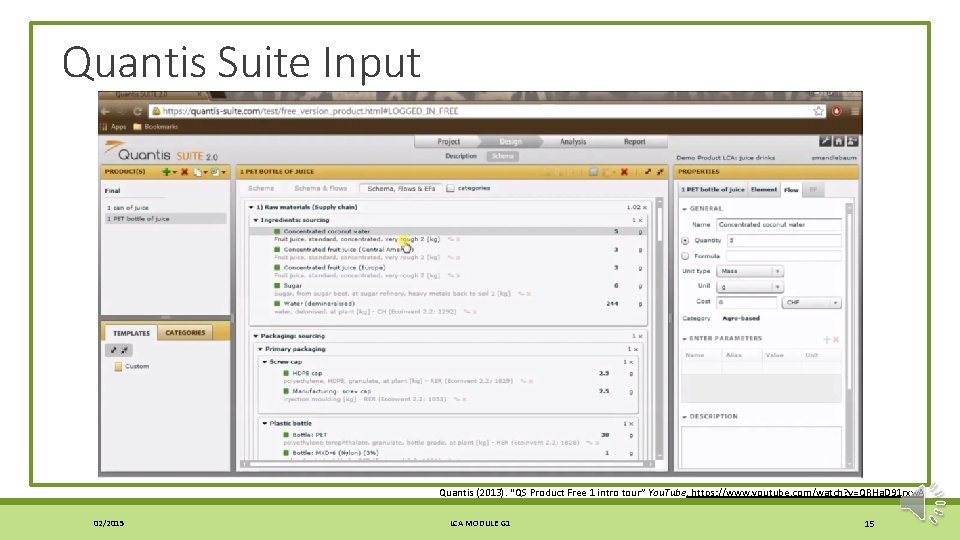Open the CATEGORIES tab
Screen dimensions: 960x540
(185, 332)
